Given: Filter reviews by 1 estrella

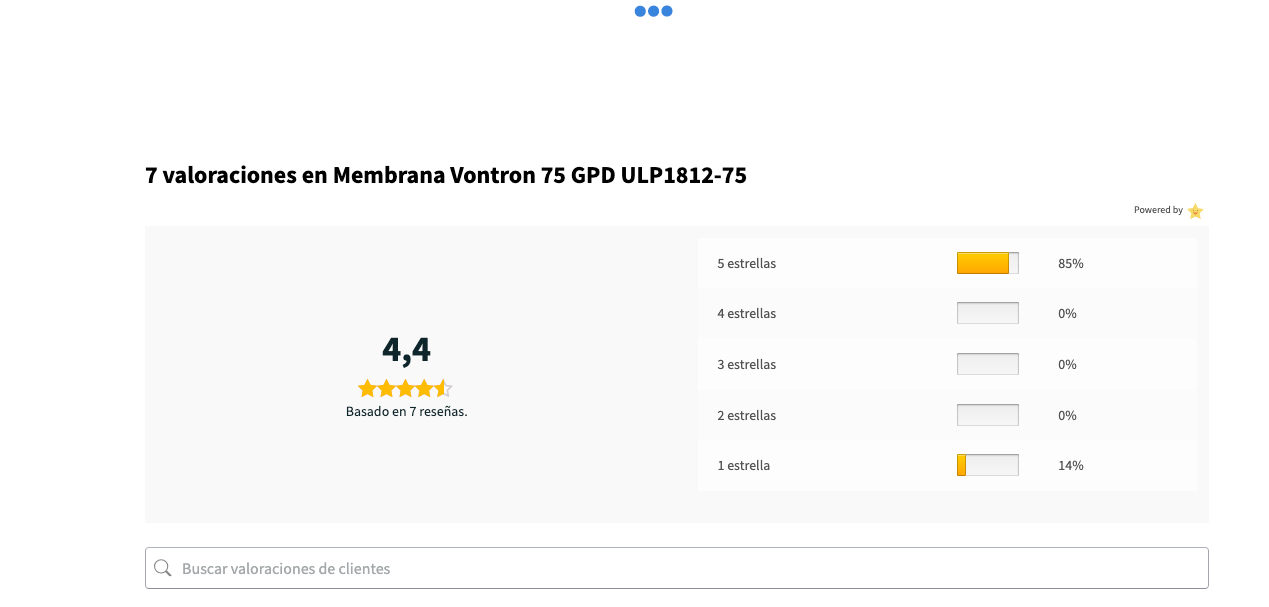Looking at the screenshot, I should (947, 465).
